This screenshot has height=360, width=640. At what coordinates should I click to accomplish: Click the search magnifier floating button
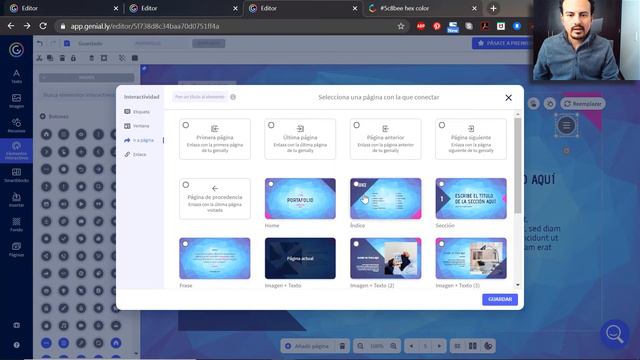click(x=614, y=333)
